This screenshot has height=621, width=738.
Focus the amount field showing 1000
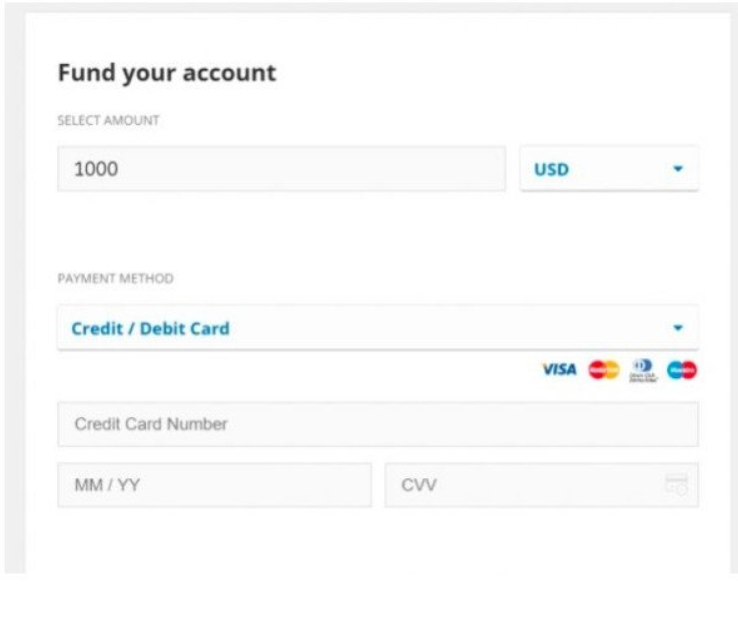point(281,169)
